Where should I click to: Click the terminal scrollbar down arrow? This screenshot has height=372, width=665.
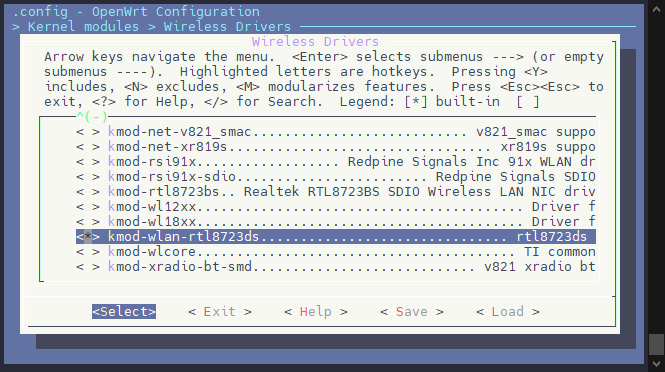click(657, 364)
